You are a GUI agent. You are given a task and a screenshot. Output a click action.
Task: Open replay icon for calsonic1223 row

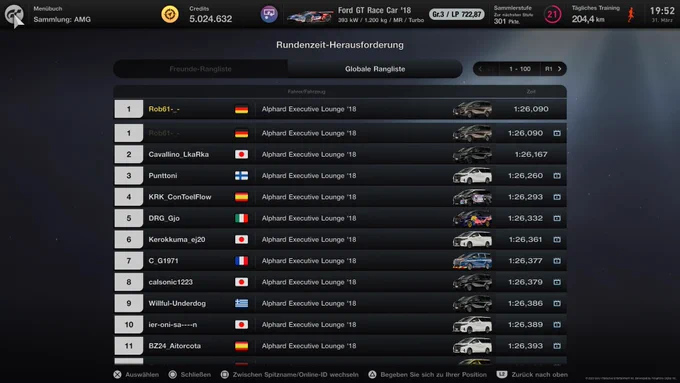tap(557, 282)
